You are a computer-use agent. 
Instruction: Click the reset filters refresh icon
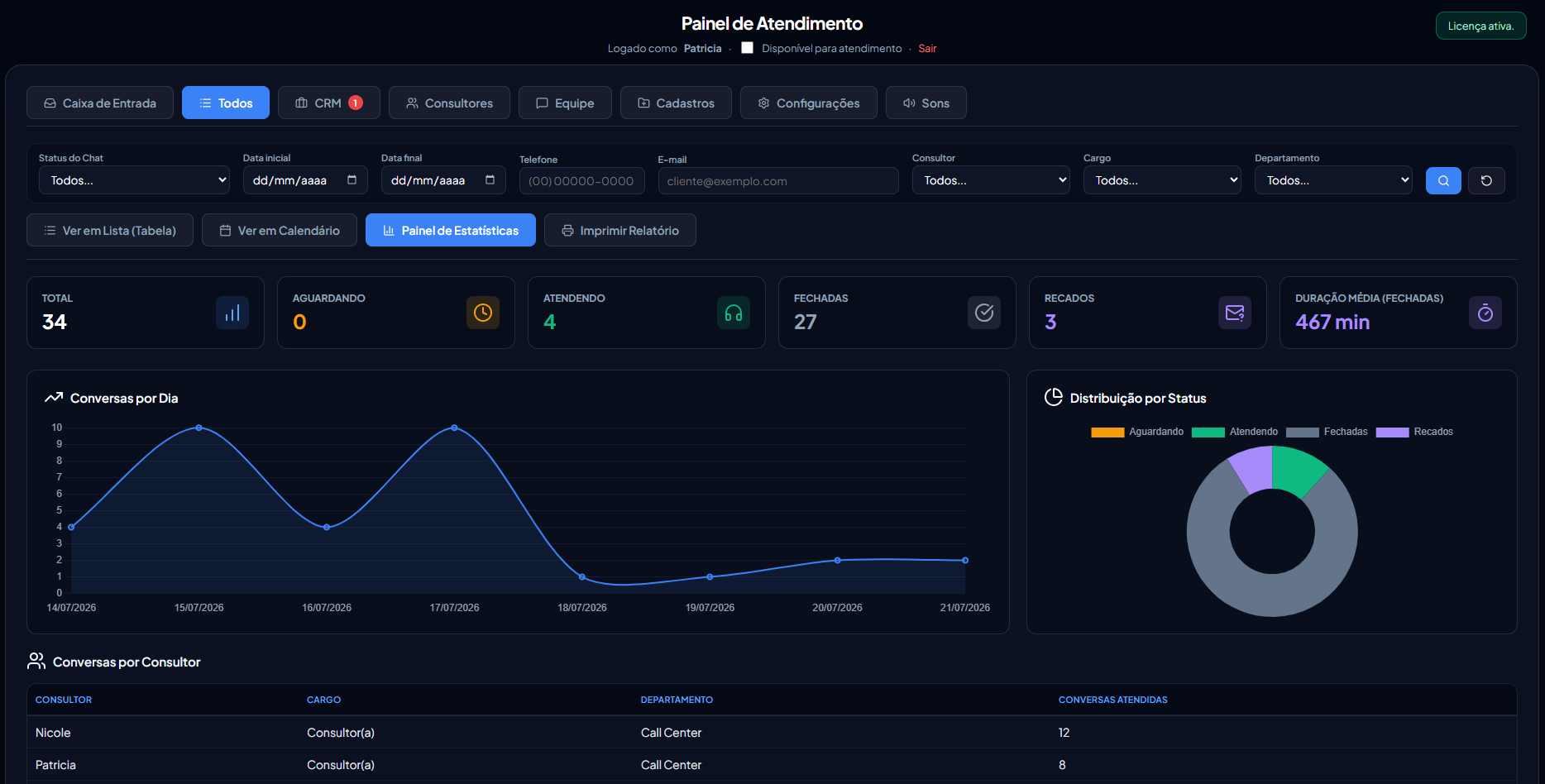click(1486, 180)
